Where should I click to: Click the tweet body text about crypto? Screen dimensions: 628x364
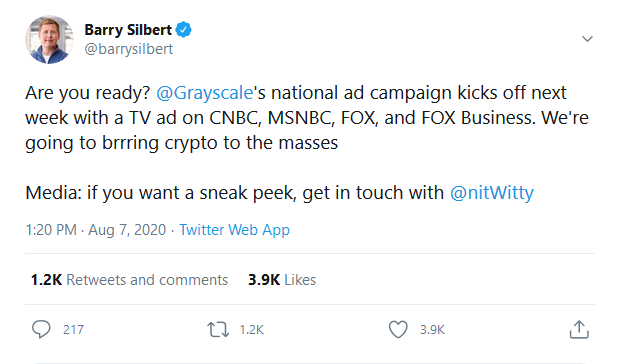[307, 118]
